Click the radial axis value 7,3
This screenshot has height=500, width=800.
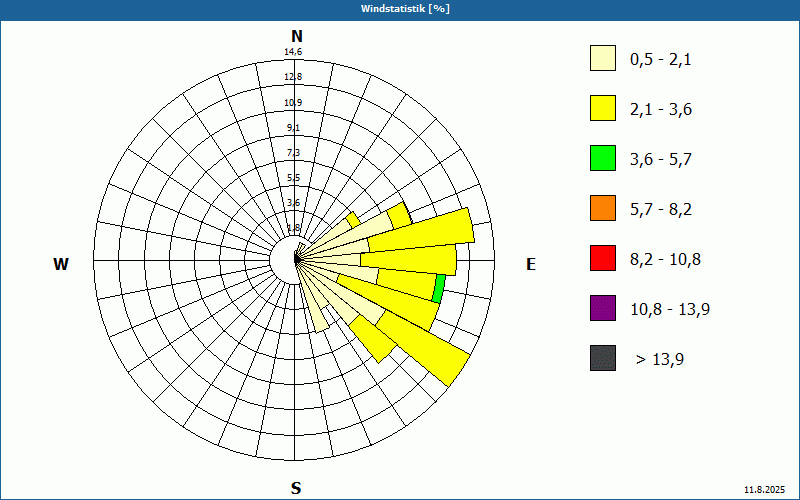[x=293, y=153]
